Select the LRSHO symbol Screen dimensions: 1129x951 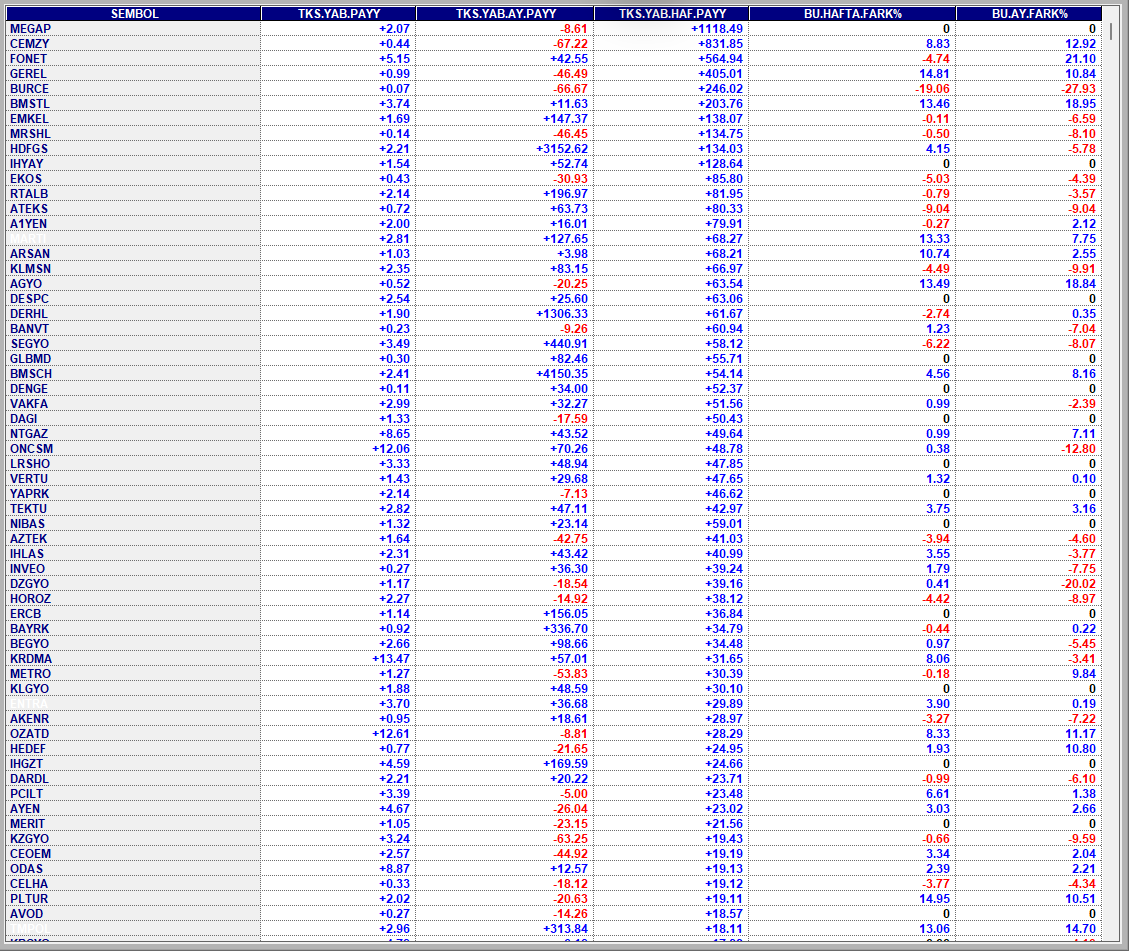pyautogui.click(x=30, y=464)
